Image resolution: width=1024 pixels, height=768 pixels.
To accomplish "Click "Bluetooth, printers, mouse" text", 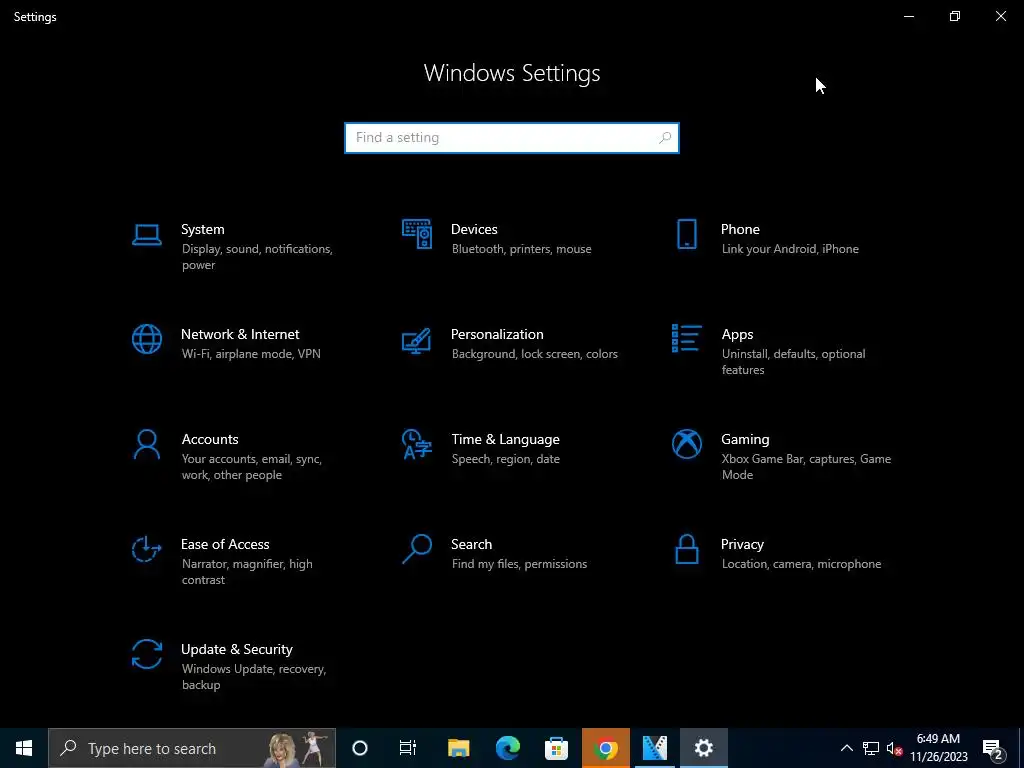I will [x=521, y=249].
